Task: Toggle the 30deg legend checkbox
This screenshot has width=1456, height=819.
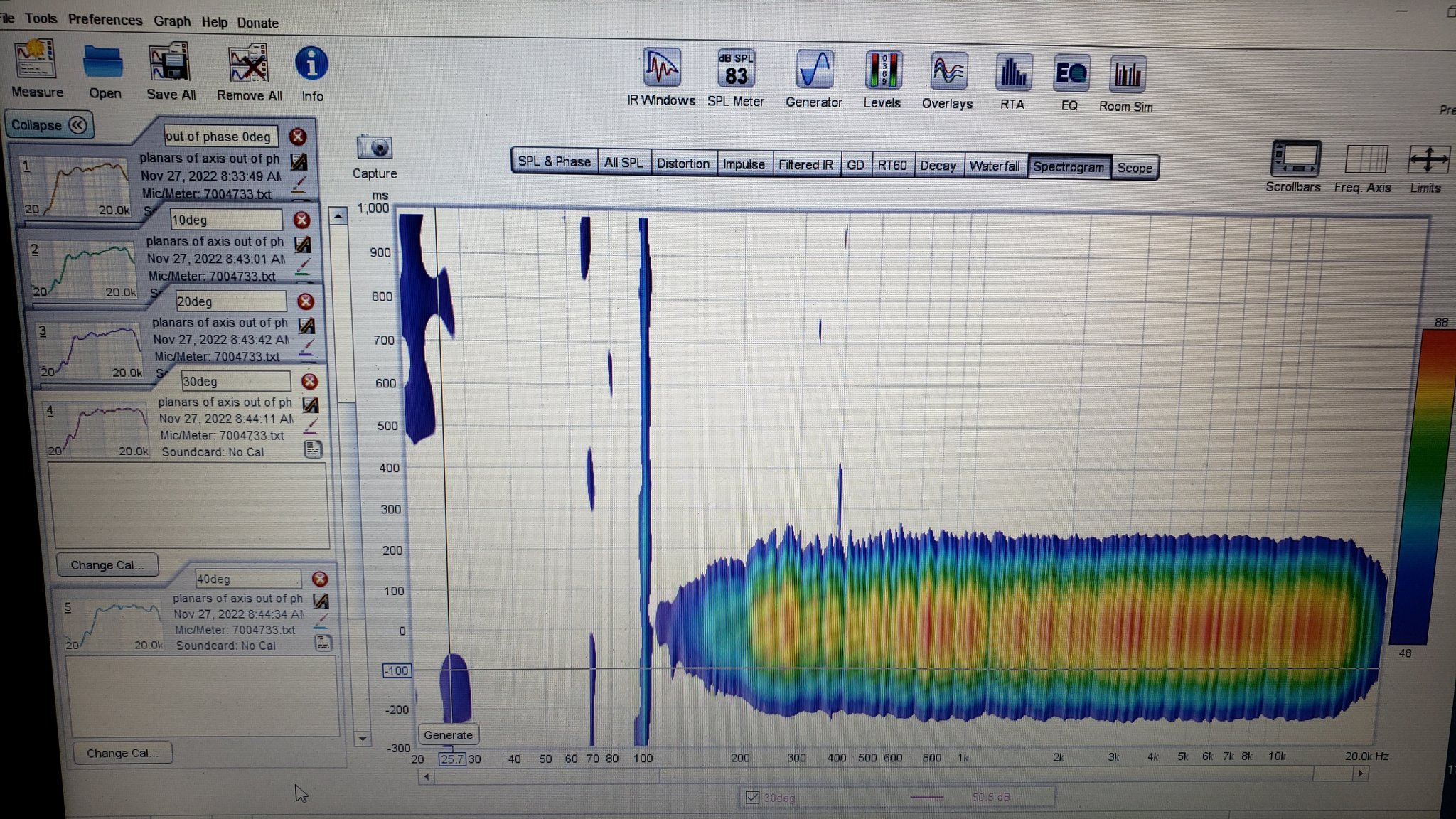Action: pos(752,797)
